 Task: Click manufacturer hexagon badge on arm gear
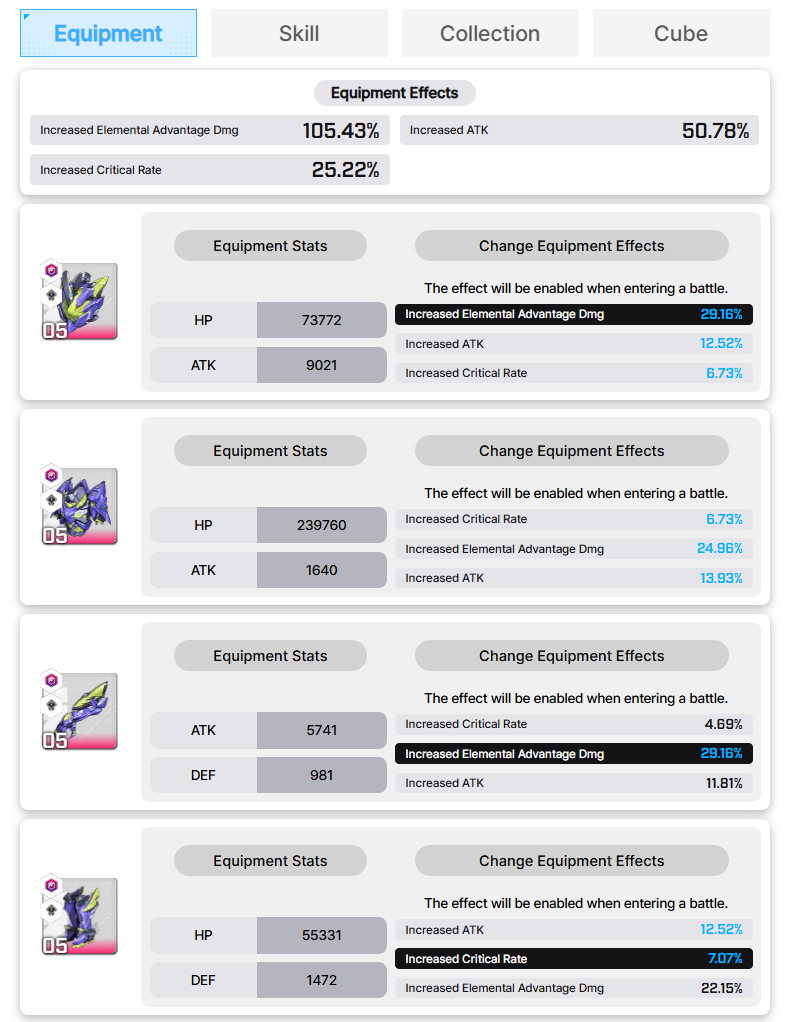[52, 680]
